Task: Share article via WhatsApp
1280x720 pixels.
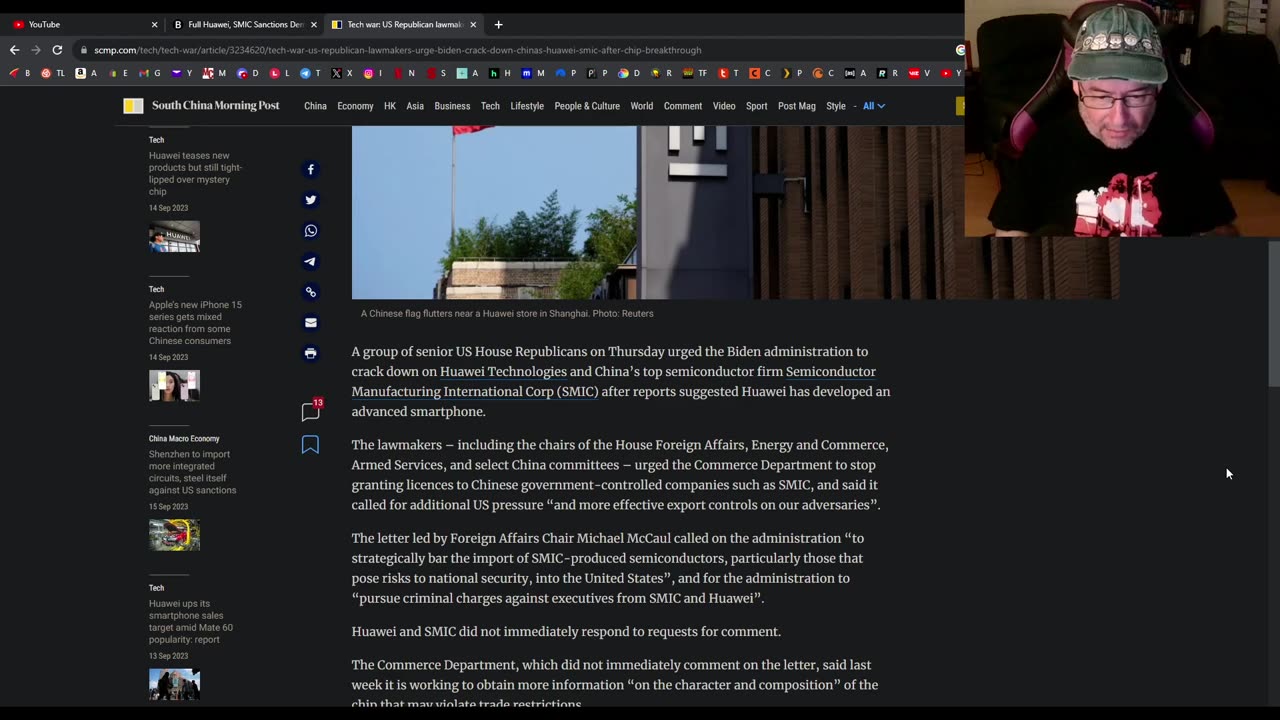Action: 310,231
